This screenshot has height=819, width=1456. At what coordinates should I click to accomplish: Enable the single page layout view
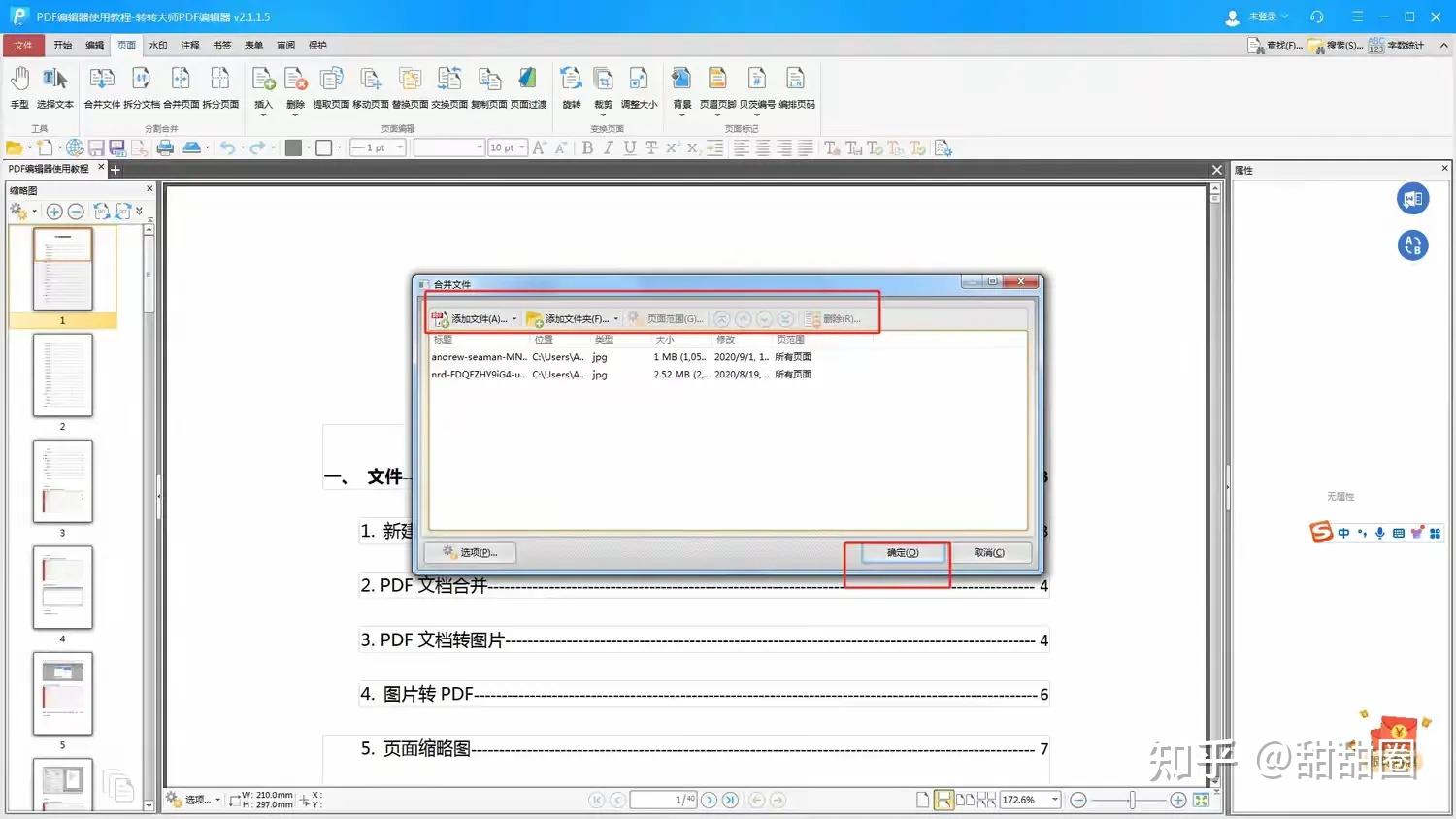pyautogui.click(x=923, y=800)
